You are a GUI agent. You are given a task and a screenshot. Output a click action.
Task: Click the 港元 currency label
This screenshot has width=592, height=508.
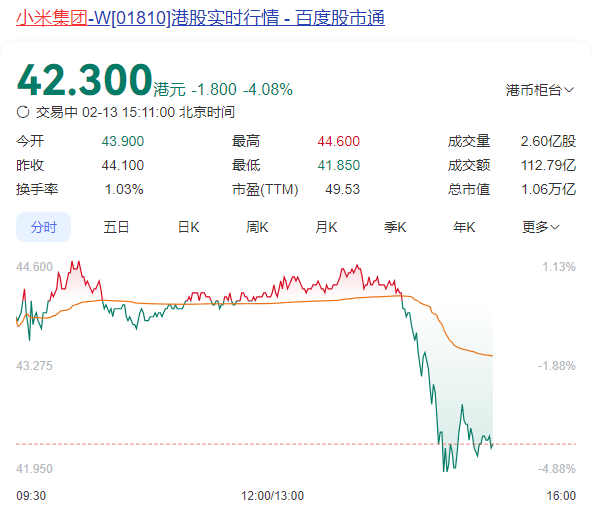tap(170, 90)
